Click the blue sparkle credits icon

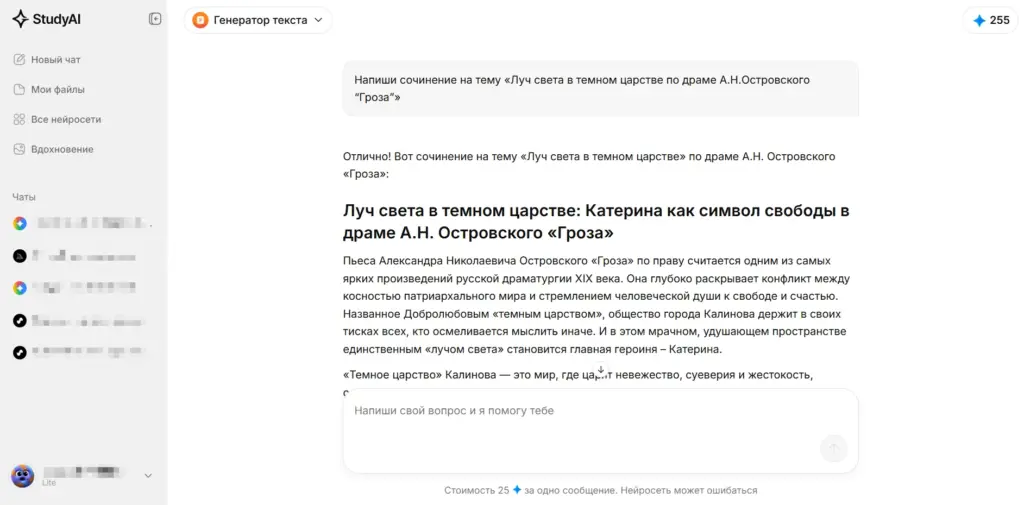click(x=979, y=20)
